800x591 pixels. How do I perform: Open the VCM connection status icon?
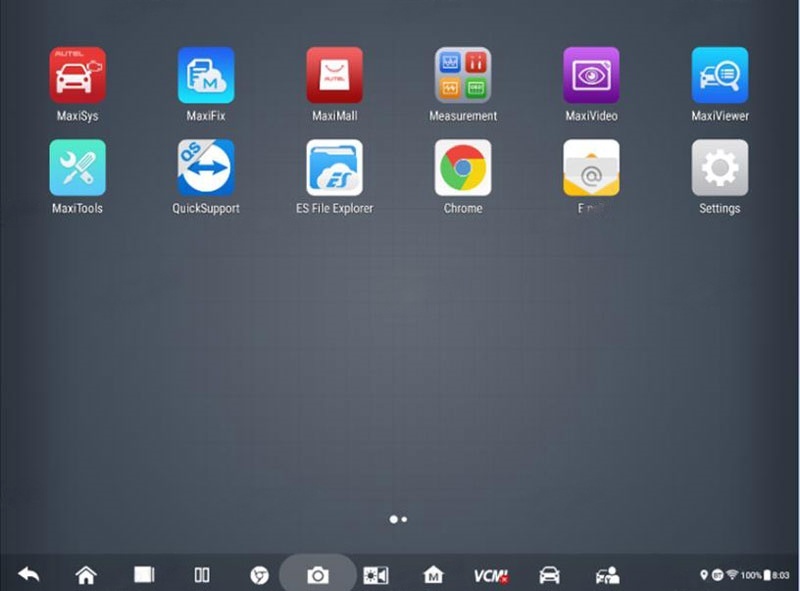(x=491, y=575)
